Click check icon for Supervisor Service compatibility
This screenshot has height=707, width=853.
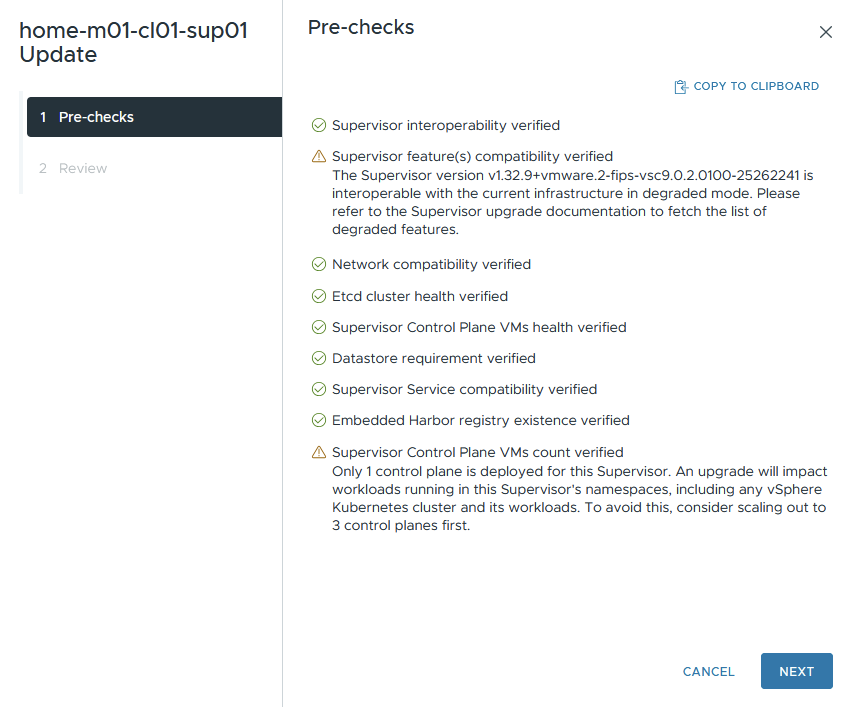pyautogui.click(x=319, y=389)
